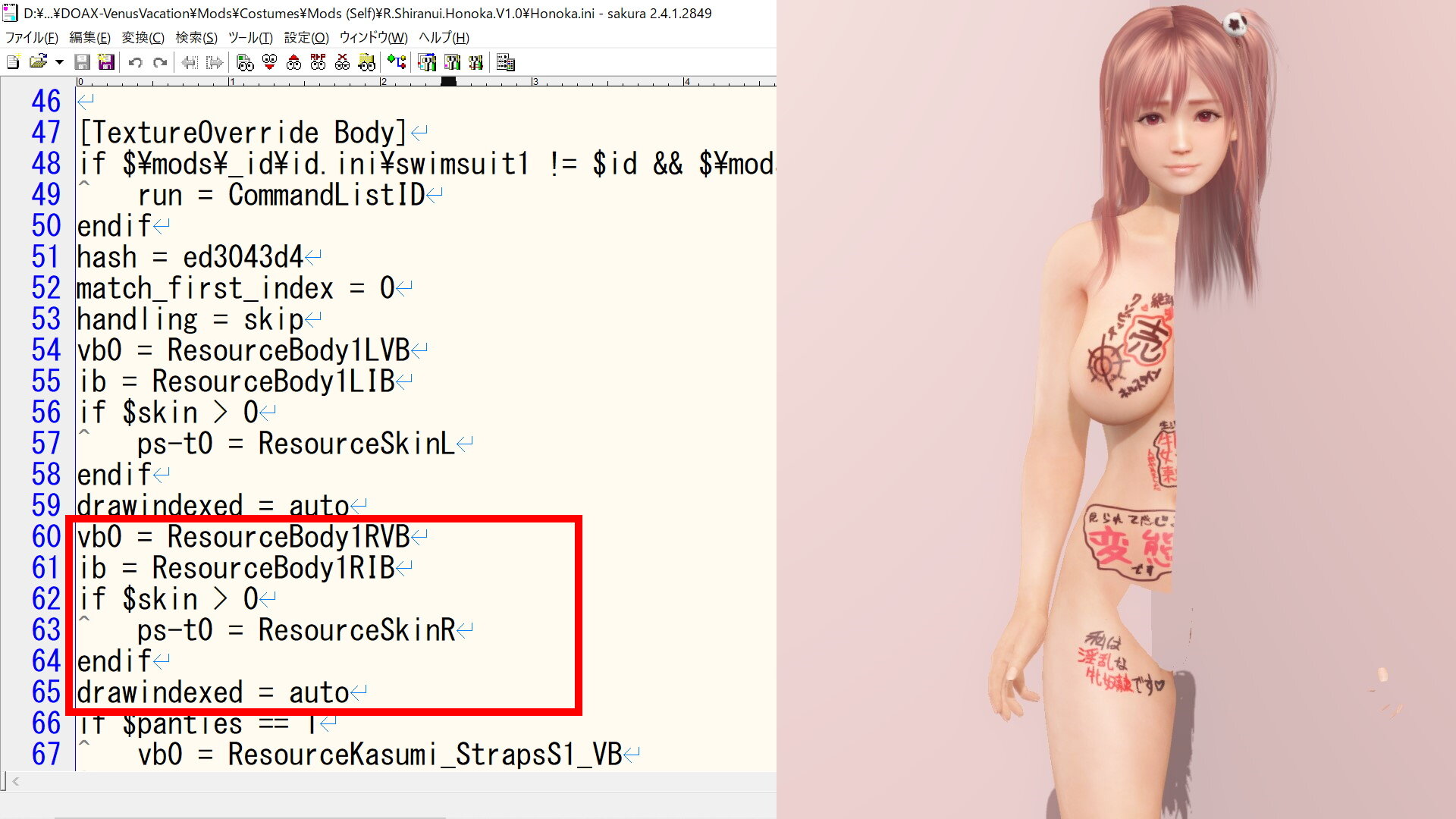Open the ツール(T) menu
This screenshot has height=819, width=1456.
point(250,37)
